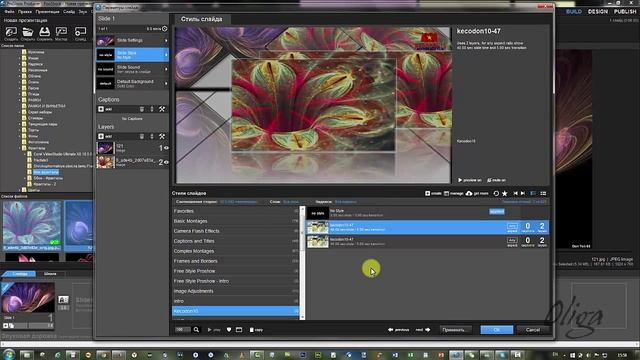
Task: Click the Cancel button
Action: tap(533, 329)
